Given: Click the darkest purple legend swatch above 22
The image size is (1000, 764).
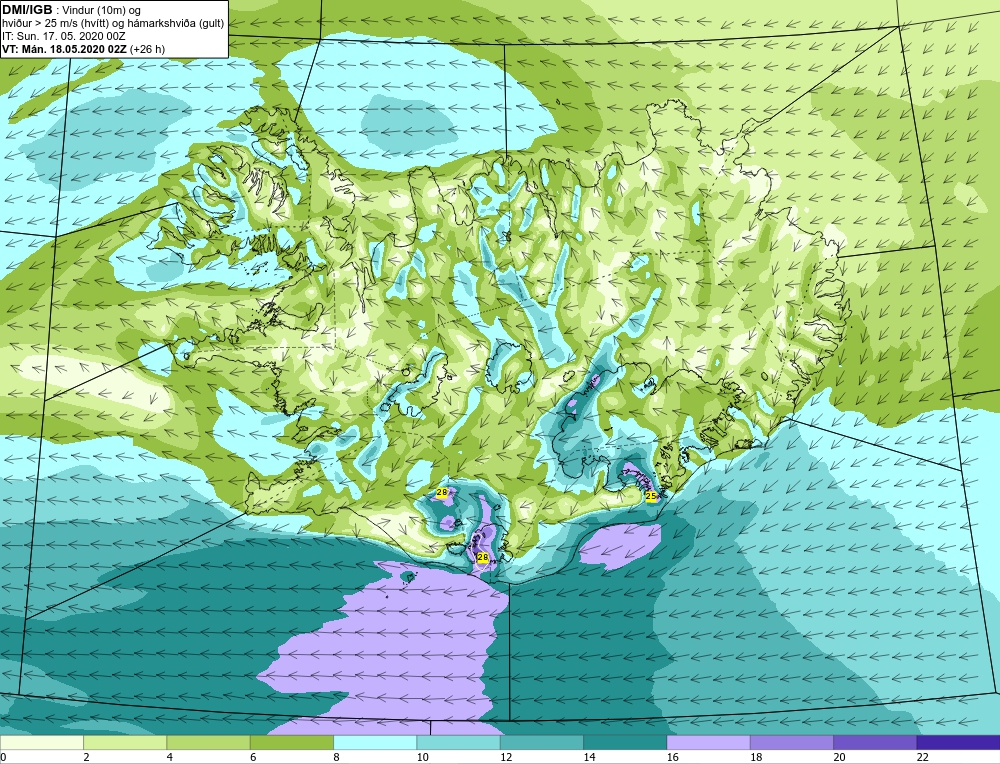Looking at the screenshot, I should (959, 743).
